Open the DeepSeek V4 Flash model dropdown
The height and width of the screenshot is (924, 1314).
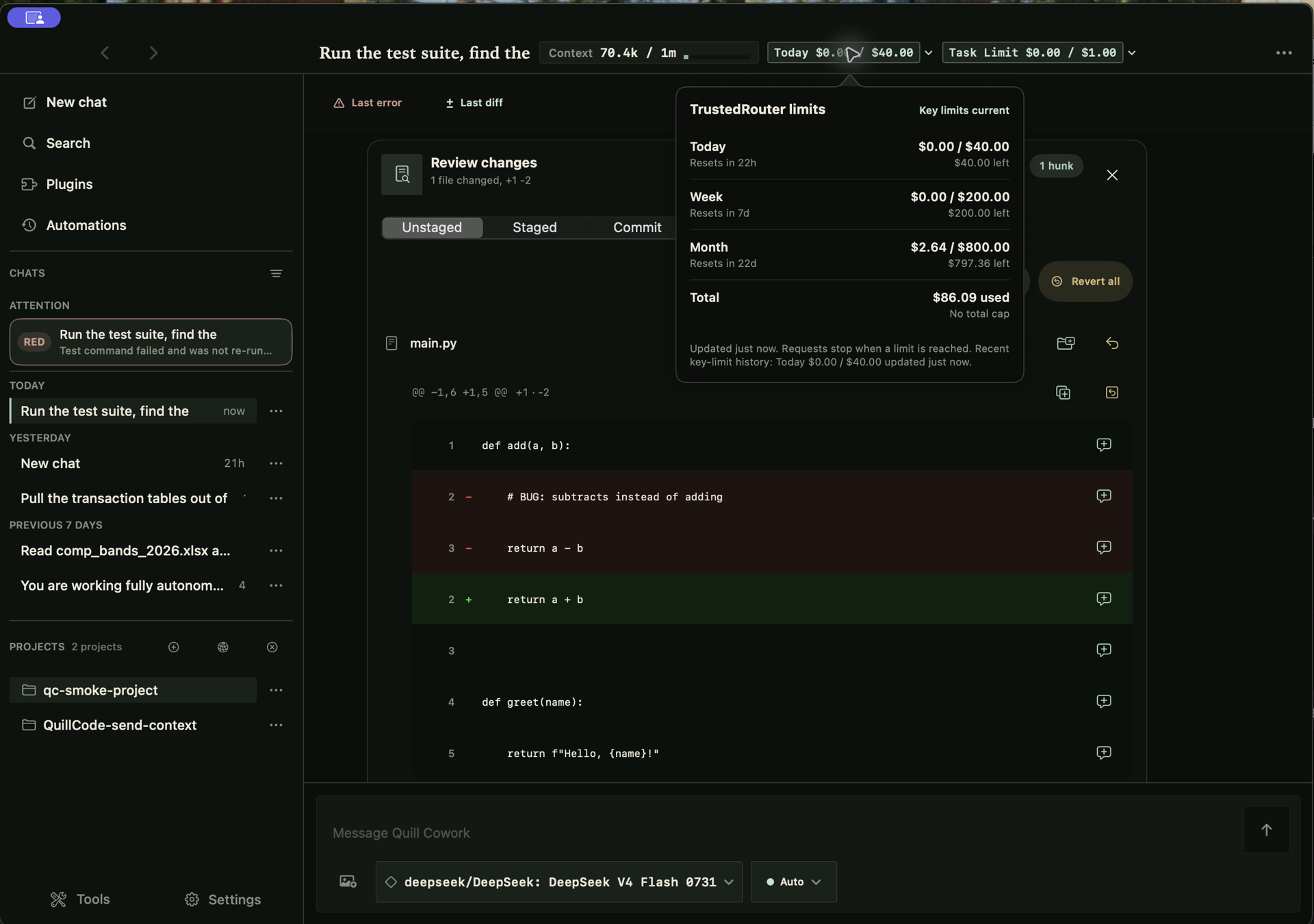tap(559, 882)
